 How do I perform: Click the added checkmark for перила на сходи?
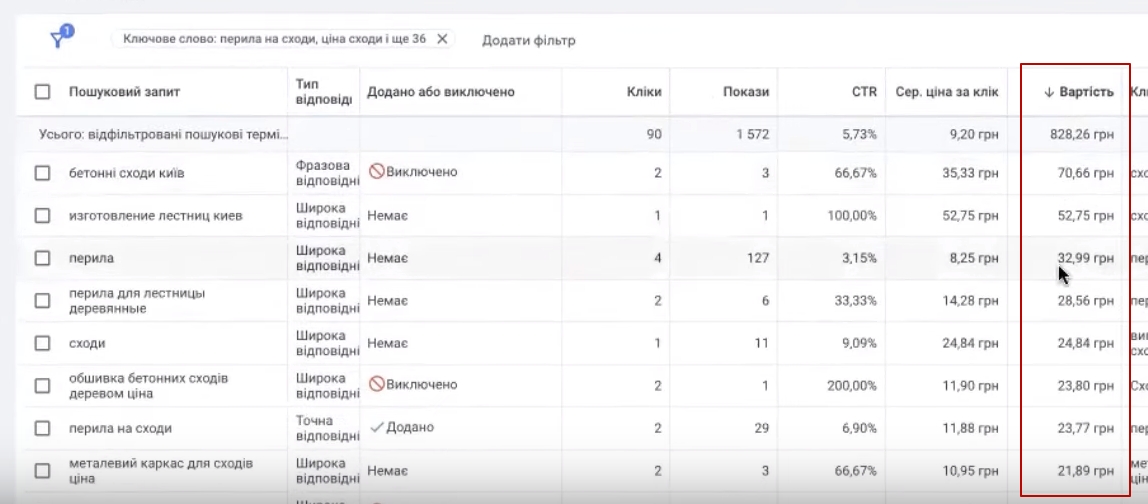point(376,427)
